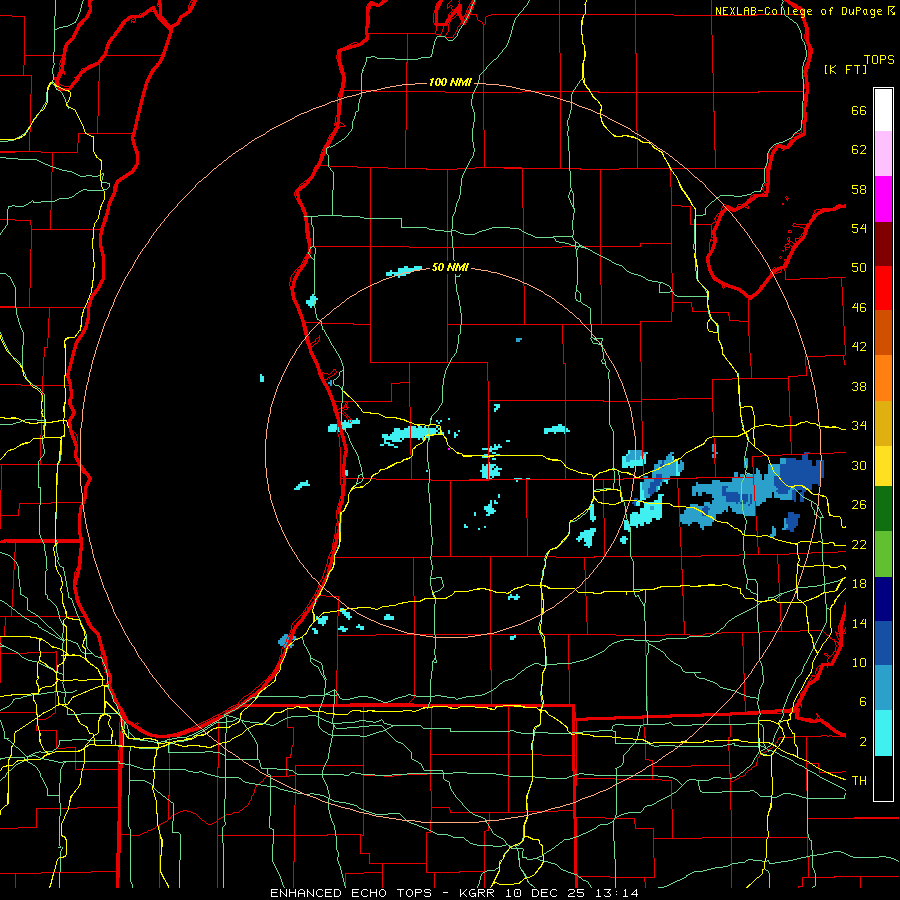The image size is (900, 900).
Task: Click the legend value 38
Action: pyautogui.click(x=859, y=386)
